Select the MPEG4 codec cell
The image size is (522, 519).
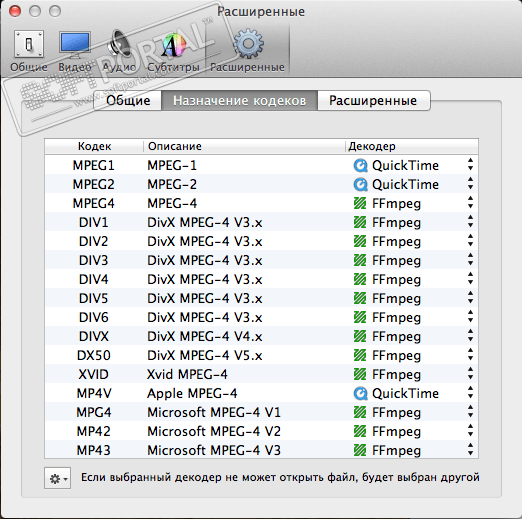coord(94,203)
